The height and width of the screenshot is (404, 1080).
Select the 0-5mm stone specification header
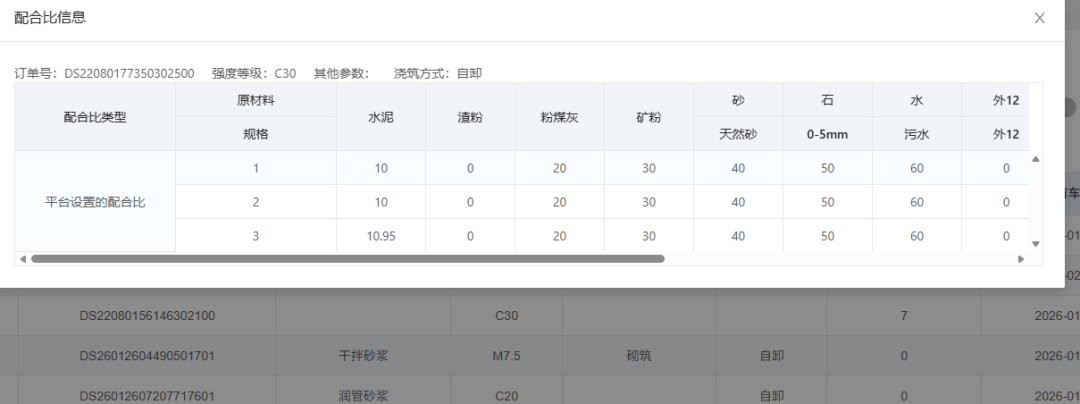point(827,134)
